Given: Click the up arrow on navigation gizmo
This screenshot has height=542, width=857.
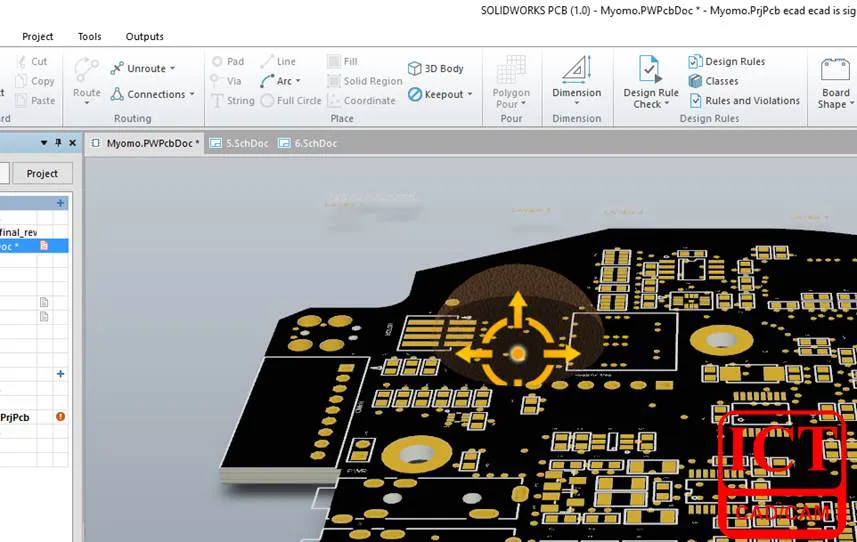Looking at the screenshot, I should tap(517, 308).
